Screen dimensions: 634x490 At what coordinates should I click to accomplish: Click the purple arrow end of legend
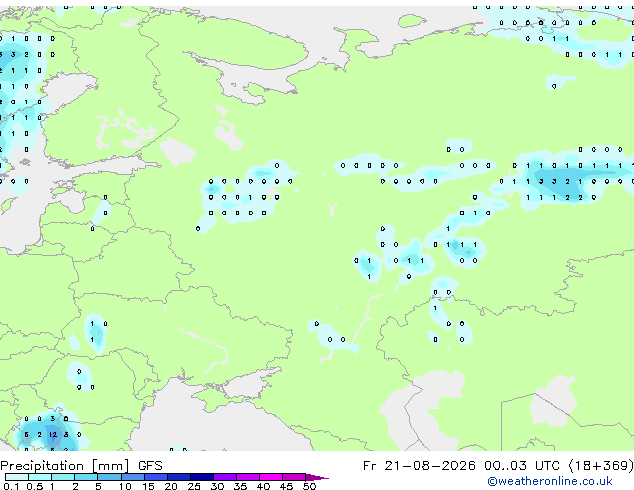pyautogui.click(x=317, y=477)
